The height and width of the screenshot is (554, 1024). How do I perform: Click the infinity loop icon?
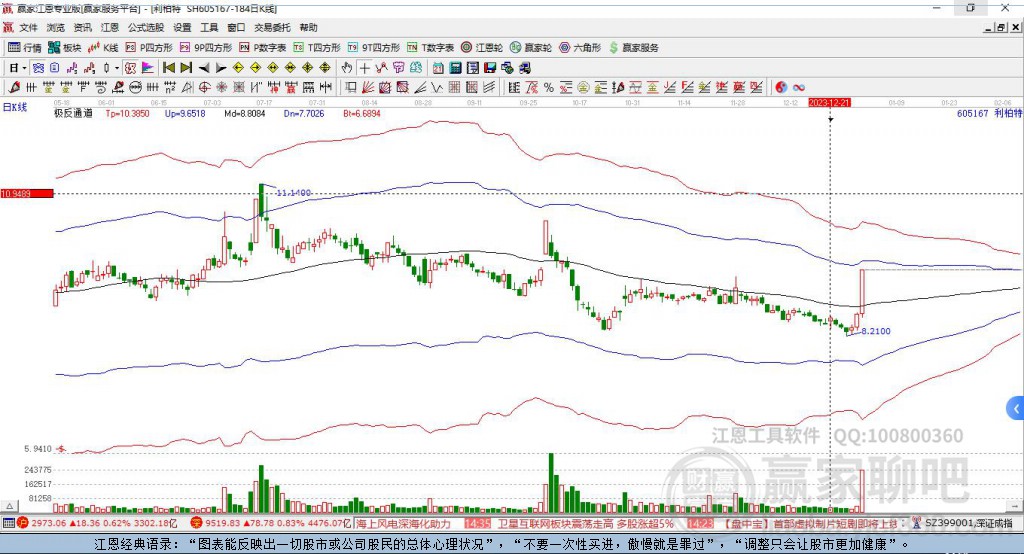tap(799, 87)
